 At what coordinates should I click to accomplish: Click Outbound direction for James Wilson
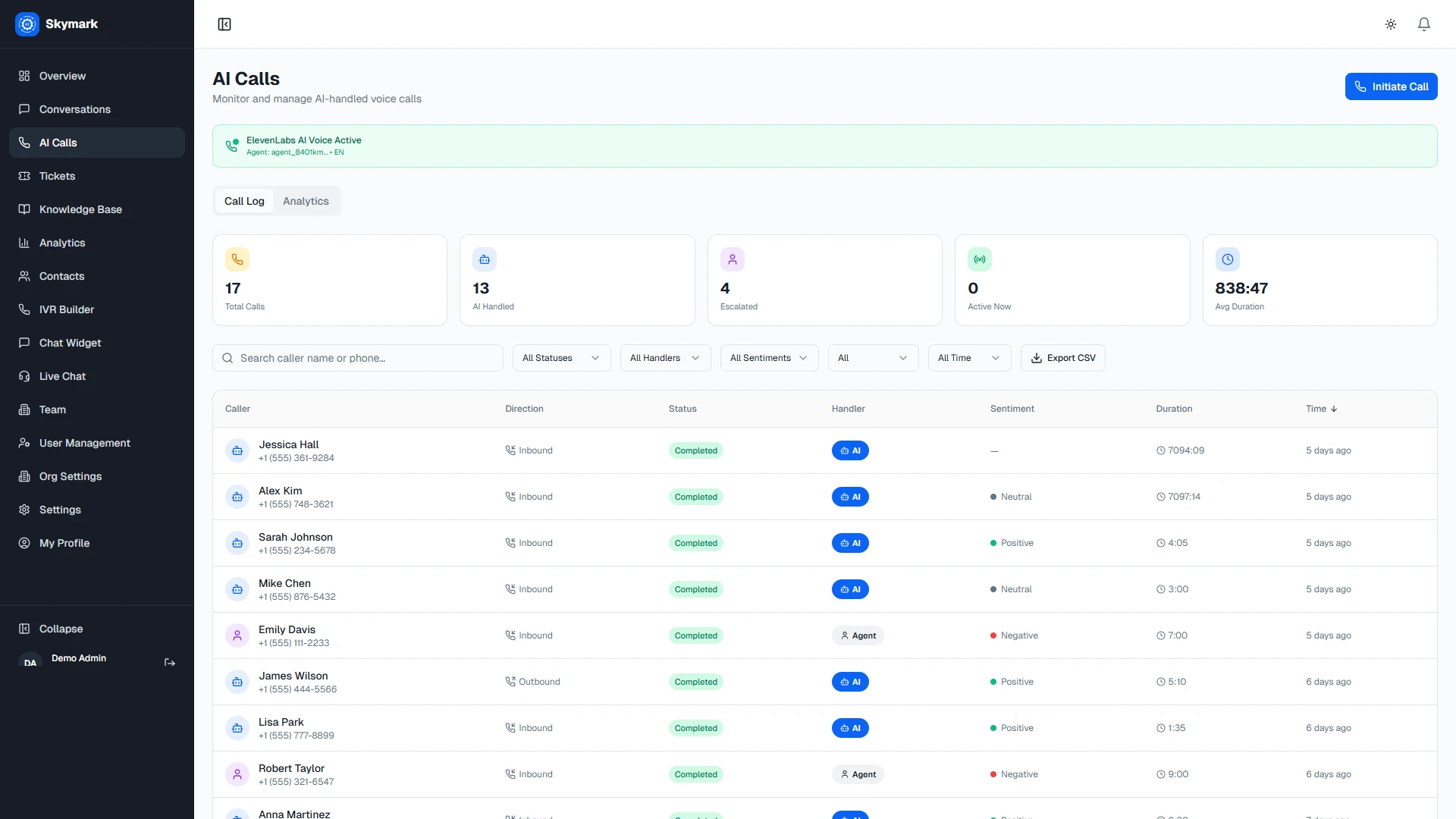tap(532, 682)
